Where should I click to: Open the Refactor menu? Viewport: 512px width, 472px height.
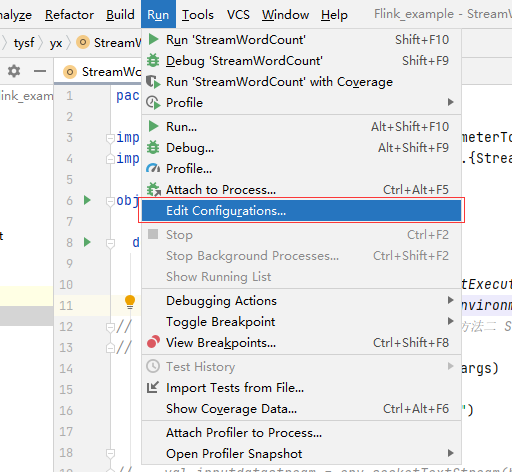(69, 15)
